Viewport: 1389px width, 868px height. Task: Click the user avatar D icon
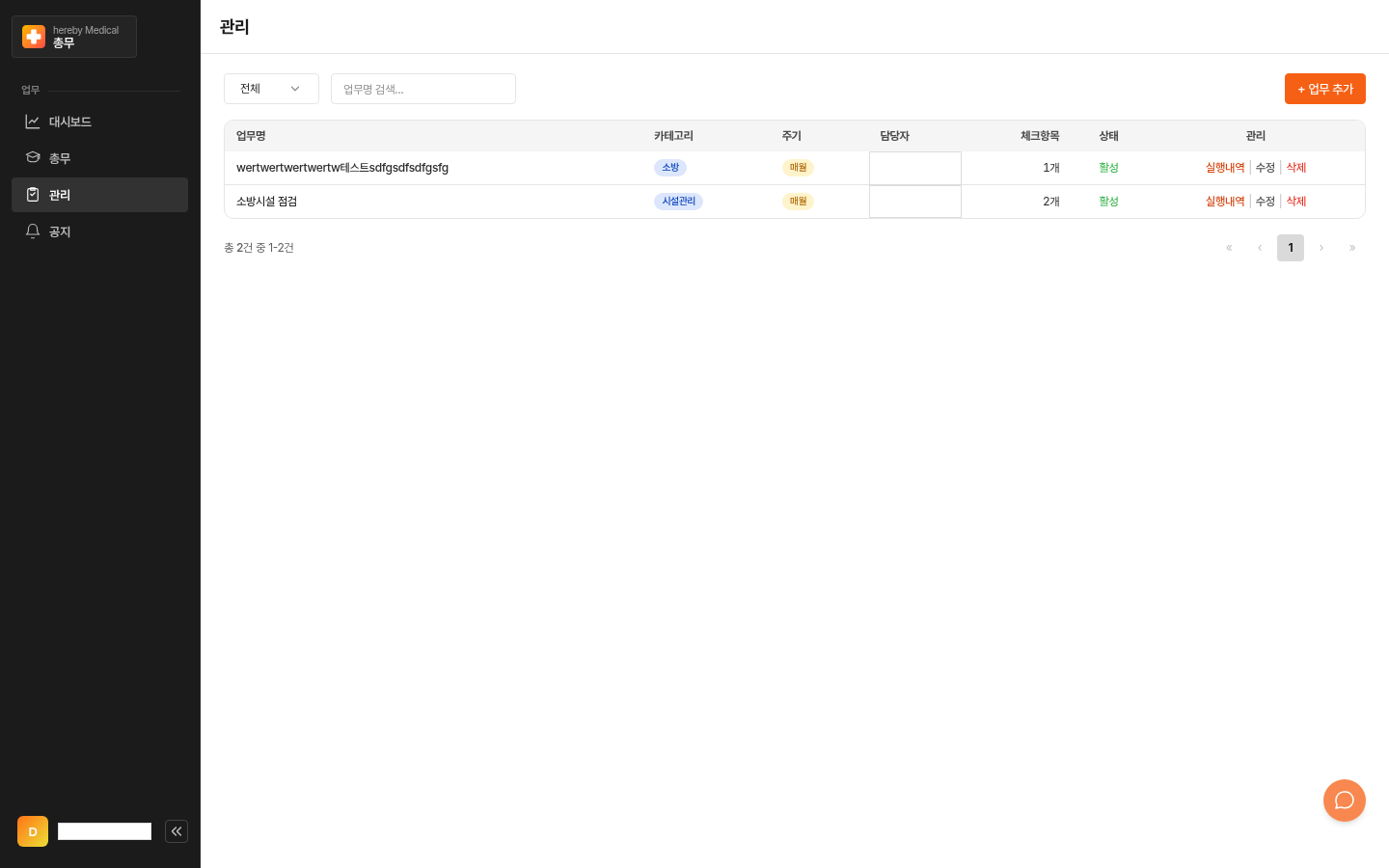pos(33,831)
